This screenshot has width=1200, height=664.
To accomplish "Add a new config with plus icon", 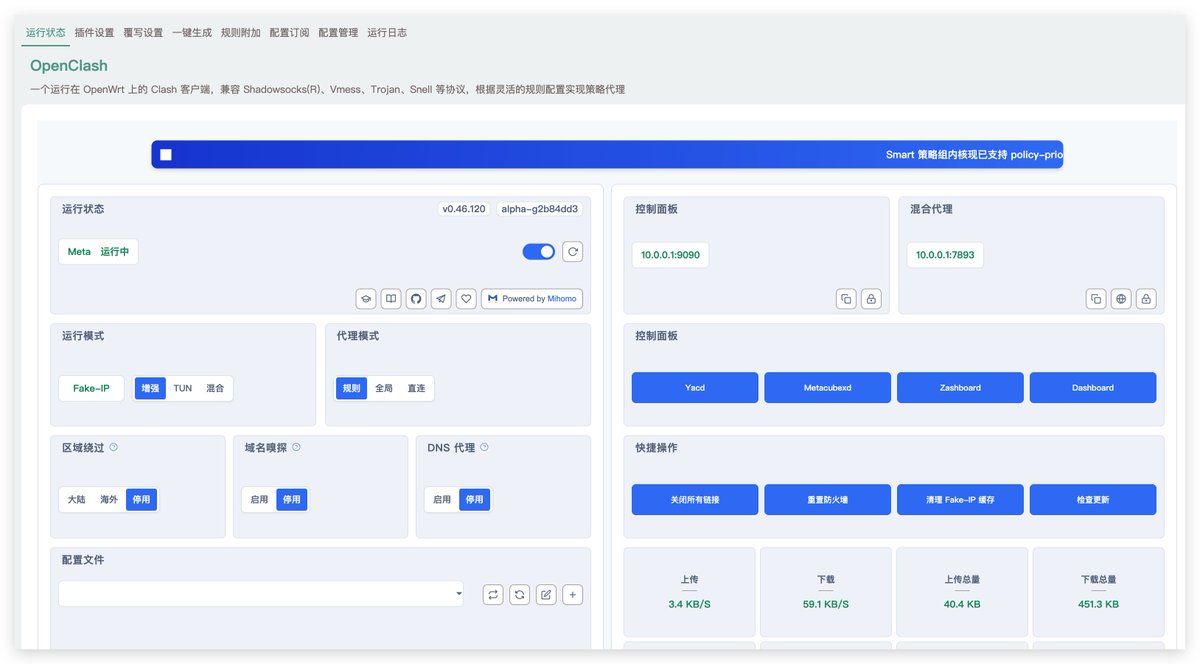I will coord(572,594).
